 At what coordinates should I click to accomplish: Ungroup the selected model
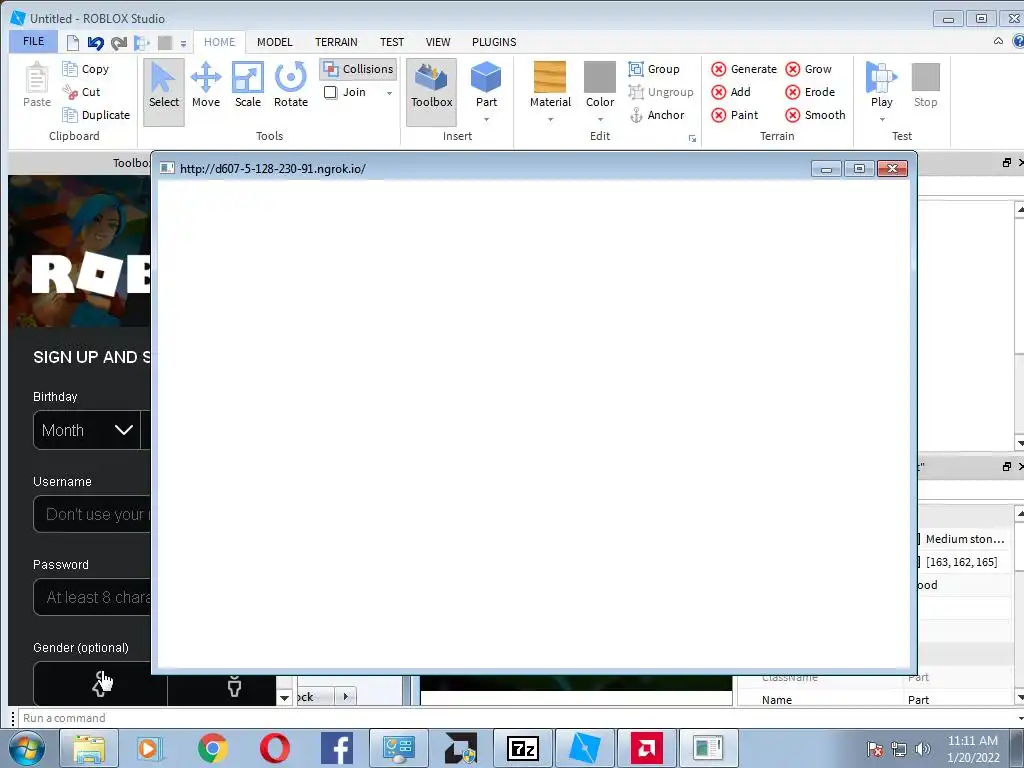click(661, 92)
